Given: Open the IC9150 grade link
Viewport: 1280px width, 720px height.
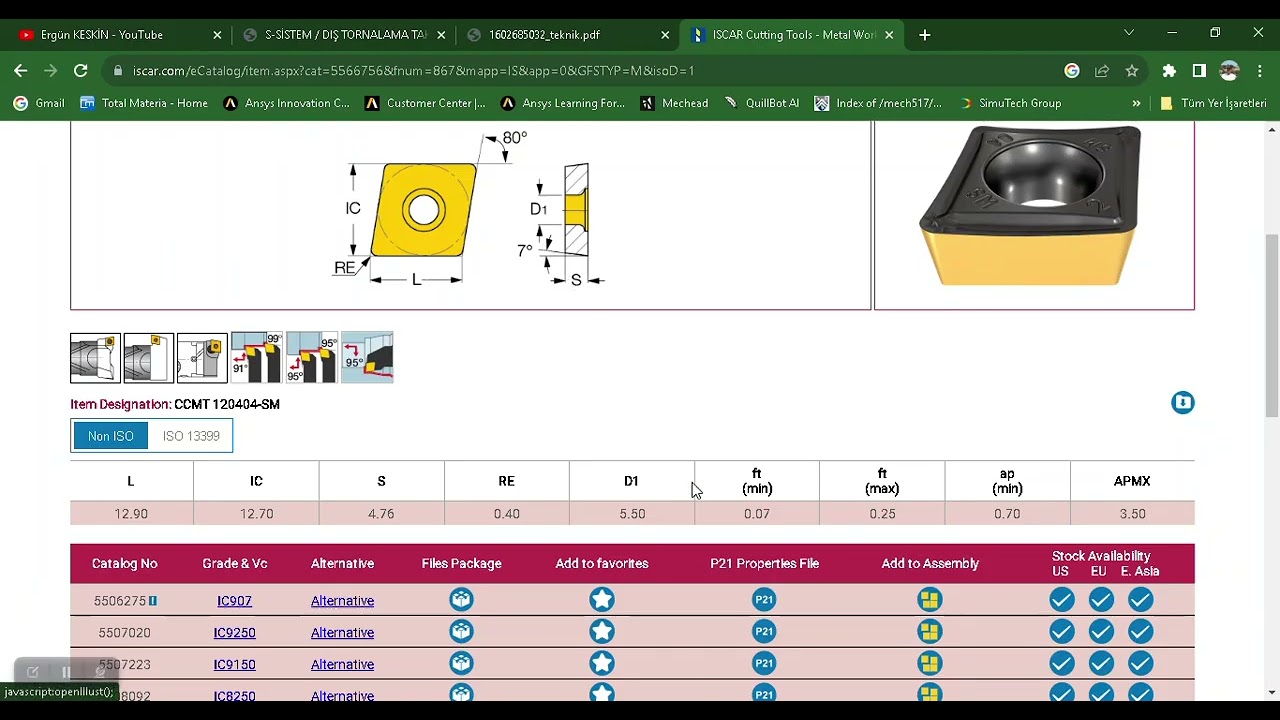Looking at the screenshot, I should pos(234,665).
